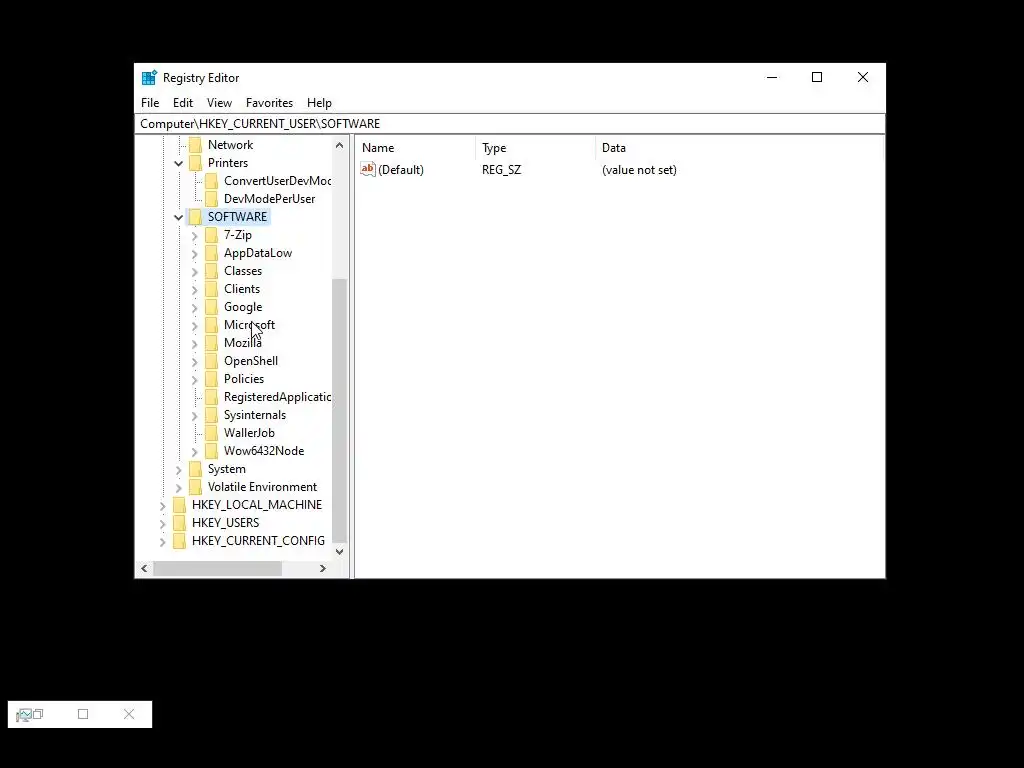Expand the Policies key
This screenshot has height=768, width=1024.
(195, 379)
